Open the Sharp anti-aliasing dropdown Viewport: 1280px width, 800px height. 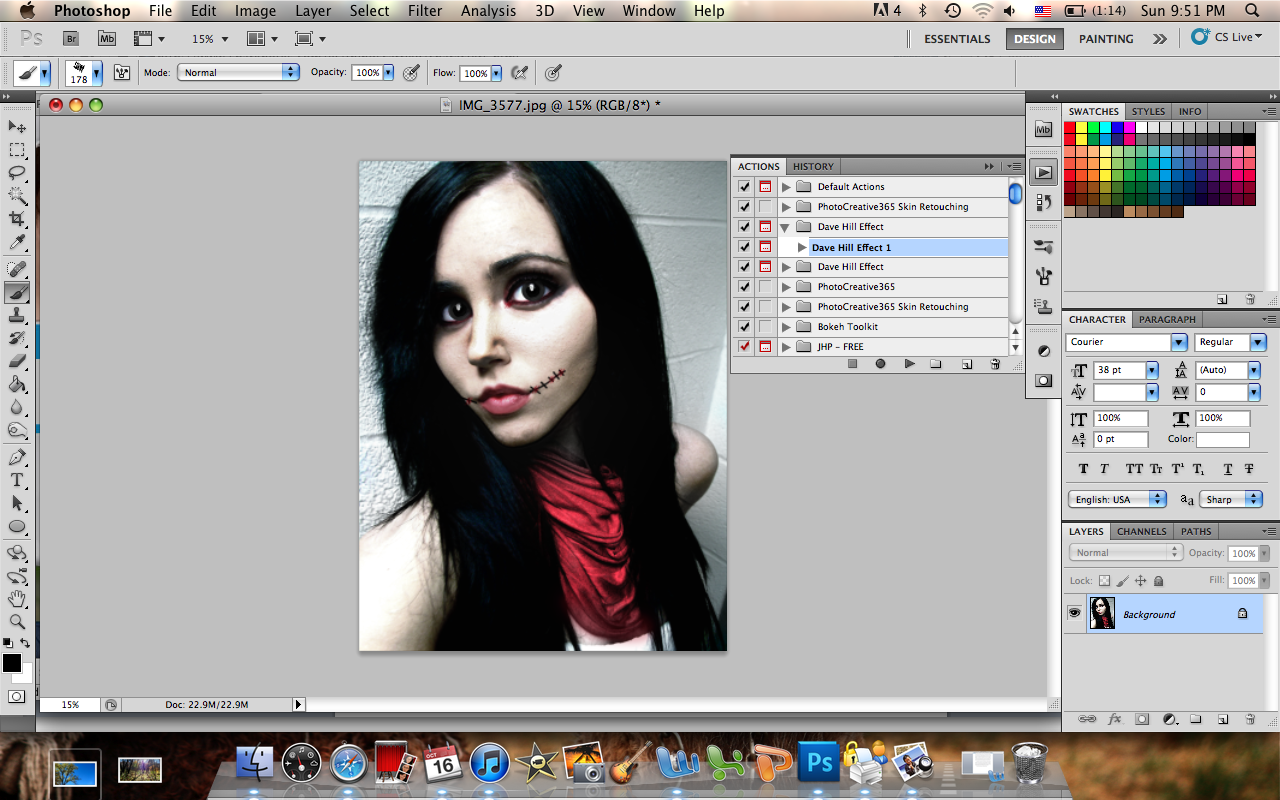click(1233, 499)
